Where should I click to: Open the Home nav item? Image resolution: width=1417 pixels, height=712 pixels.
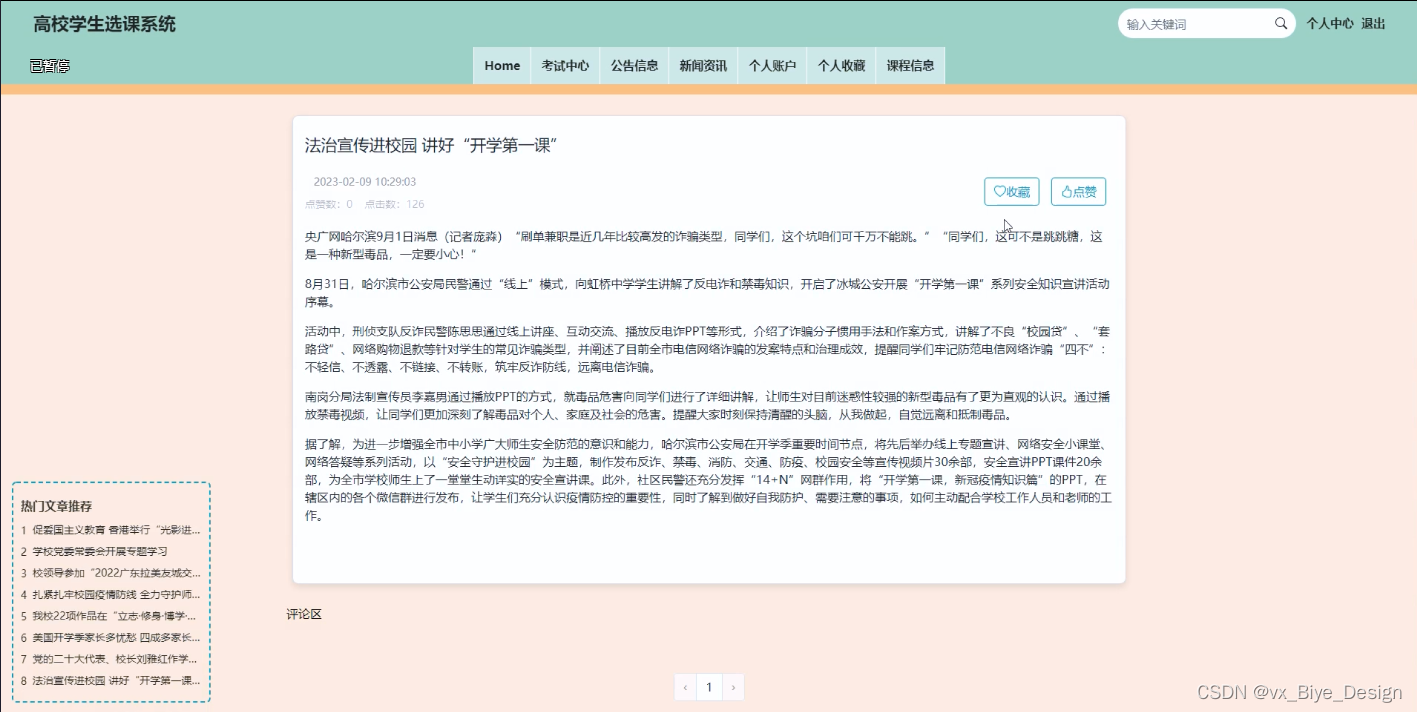[502, 66]
